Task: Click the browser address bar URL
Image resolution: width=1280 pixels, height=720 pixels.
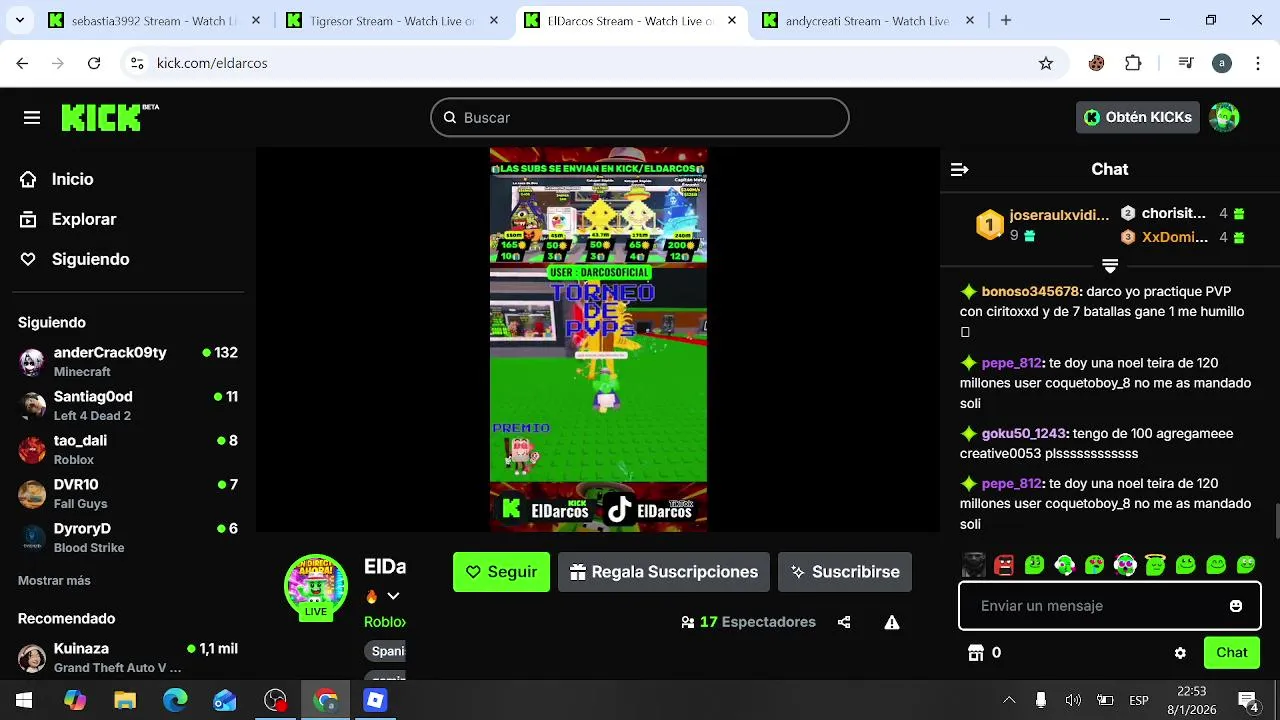Action: 212,63
